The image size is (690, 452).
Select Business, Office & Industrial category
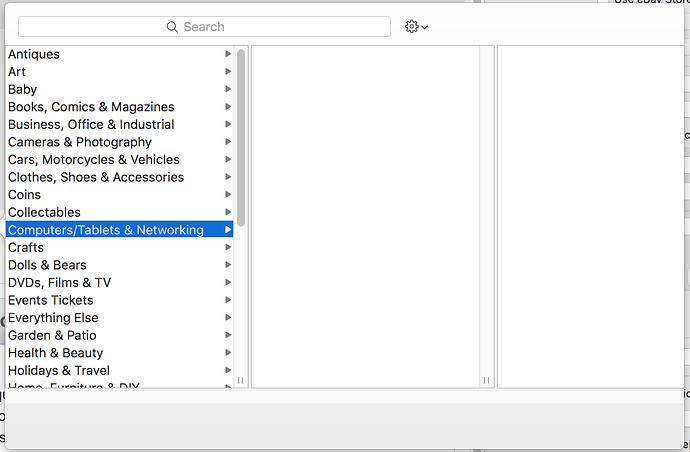point(119,124)
